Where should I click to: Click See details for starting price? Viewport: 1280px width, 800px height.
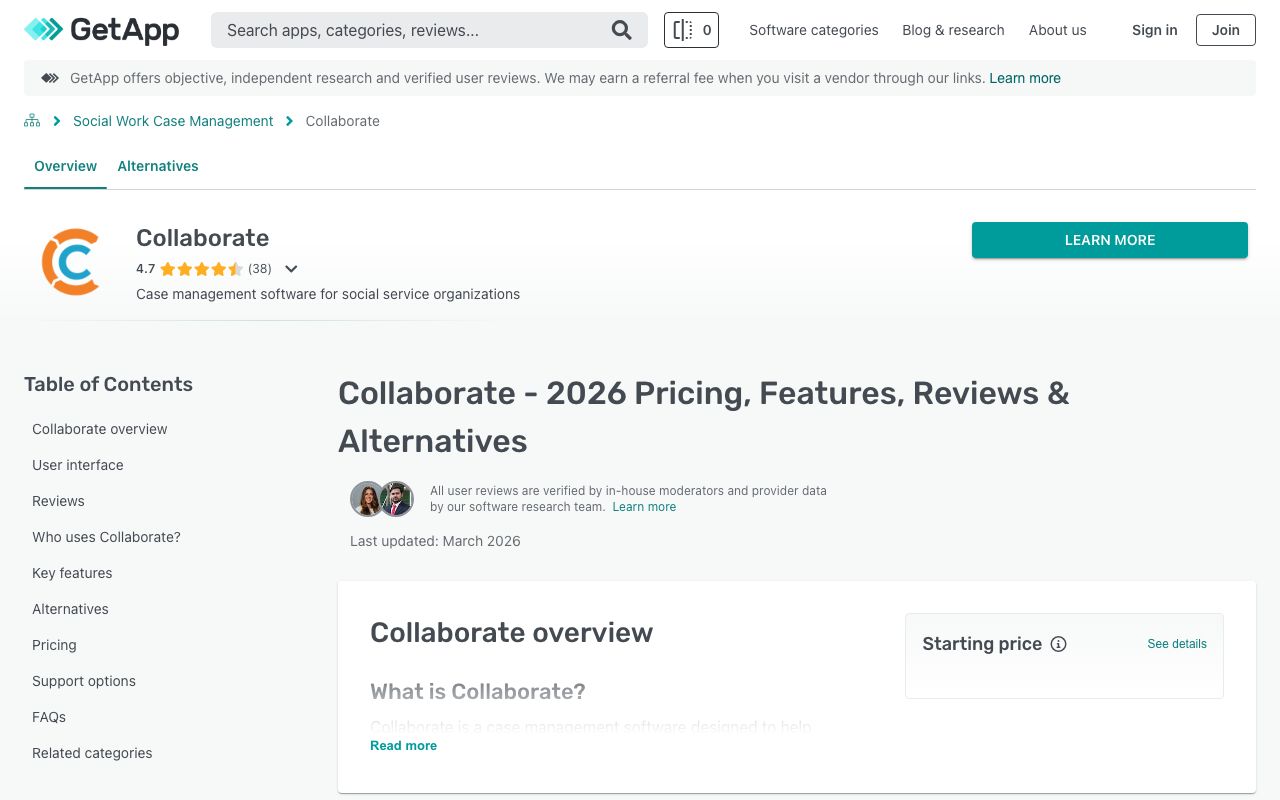coord(1177,644)
